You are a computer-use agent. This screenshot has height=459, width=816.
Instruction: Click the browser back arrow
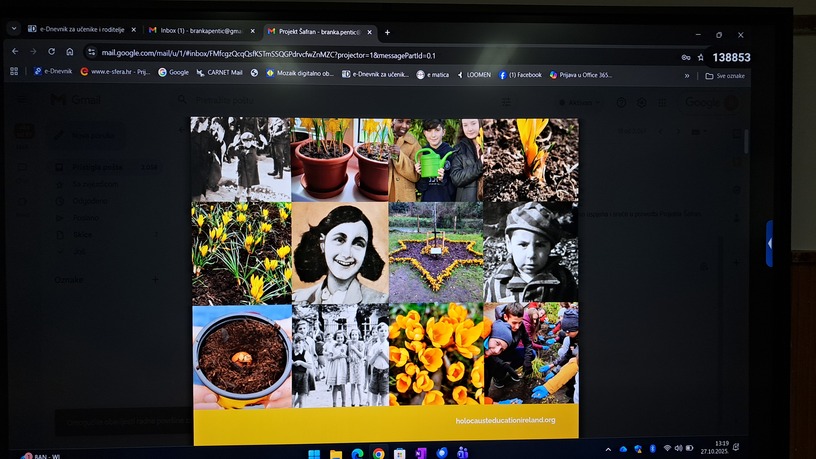tap(15, 52)
